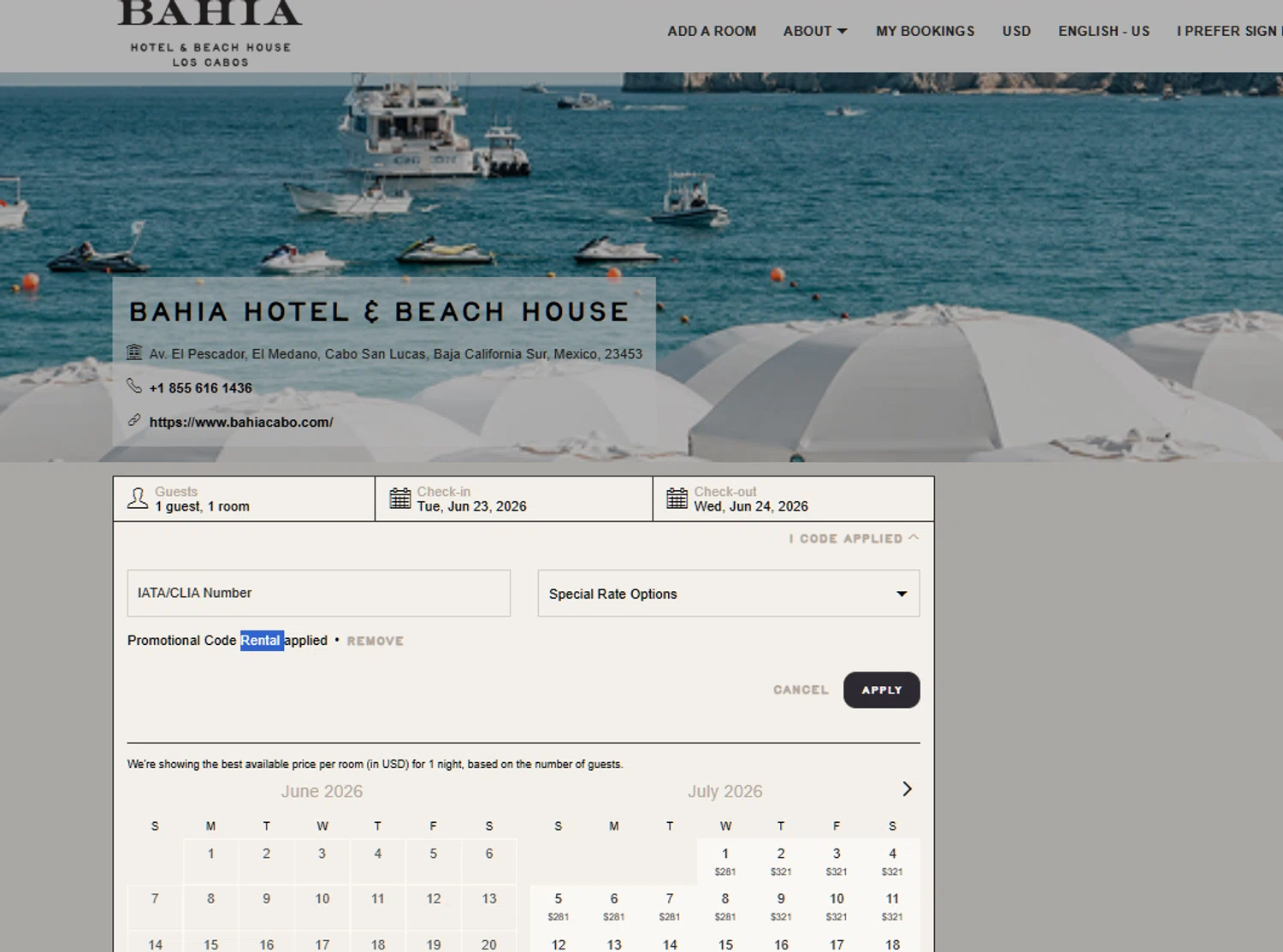
Task: Select June 12 in the calendar
Action: point(434,907)
